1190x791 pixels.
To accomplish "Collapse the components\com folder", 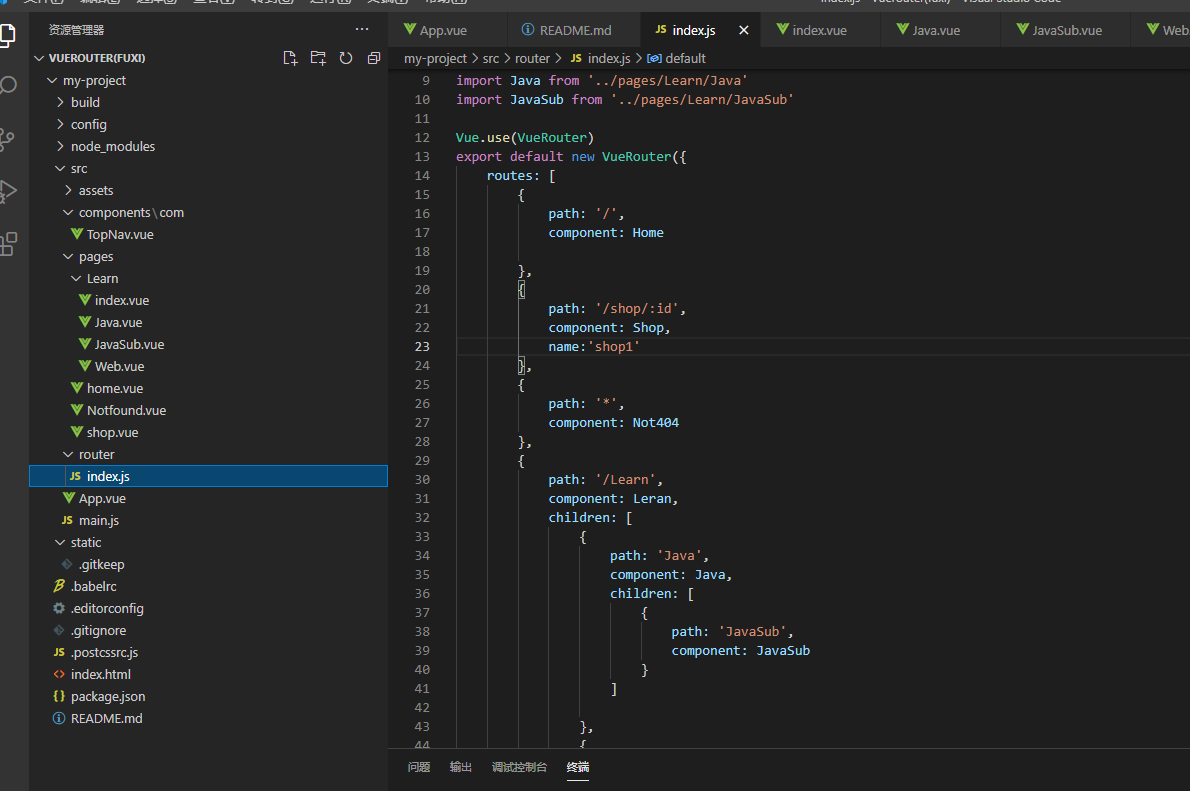I will (68, 213).
